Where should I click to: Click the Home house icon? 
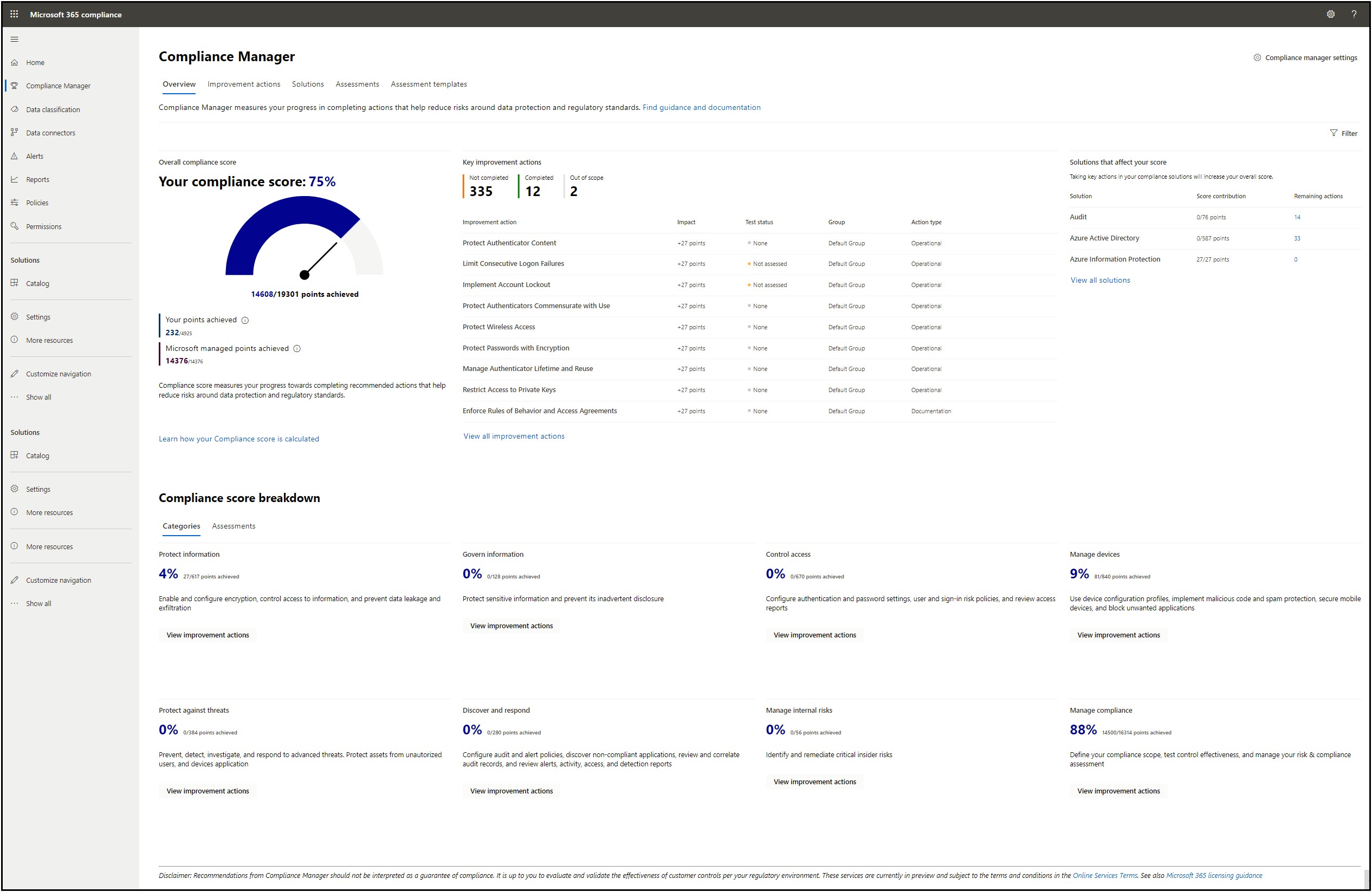click(x=15, y=62)
